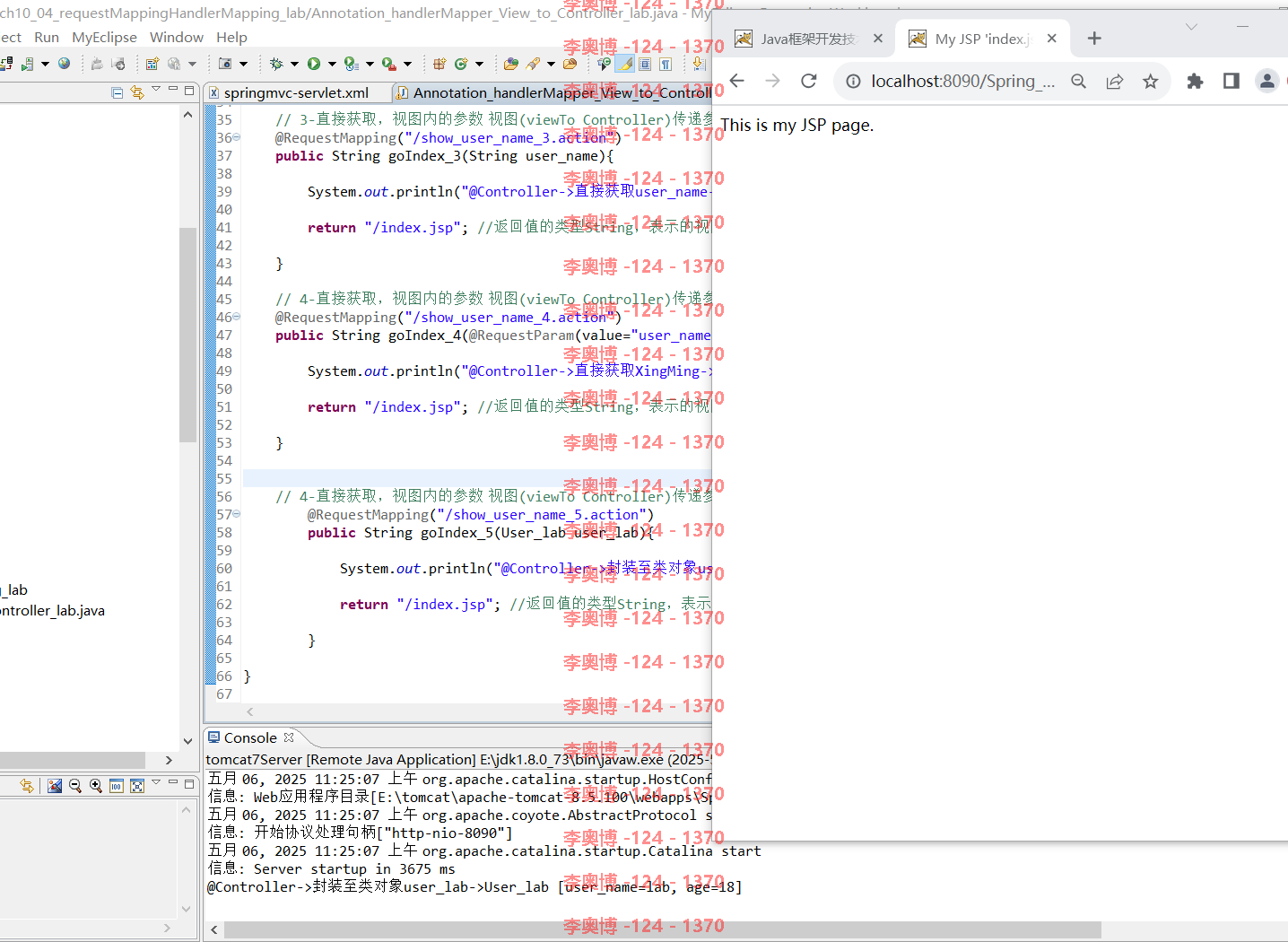Open the Run menu

[x=47, y=37]
